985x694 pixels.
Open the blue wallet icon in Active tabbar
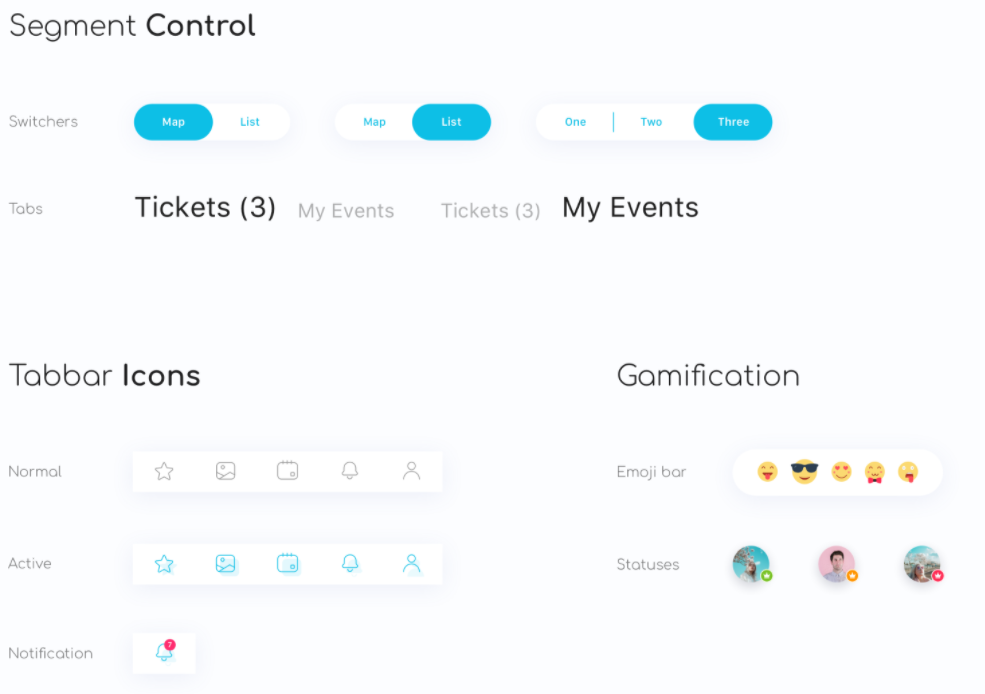[x=288, y=563]
